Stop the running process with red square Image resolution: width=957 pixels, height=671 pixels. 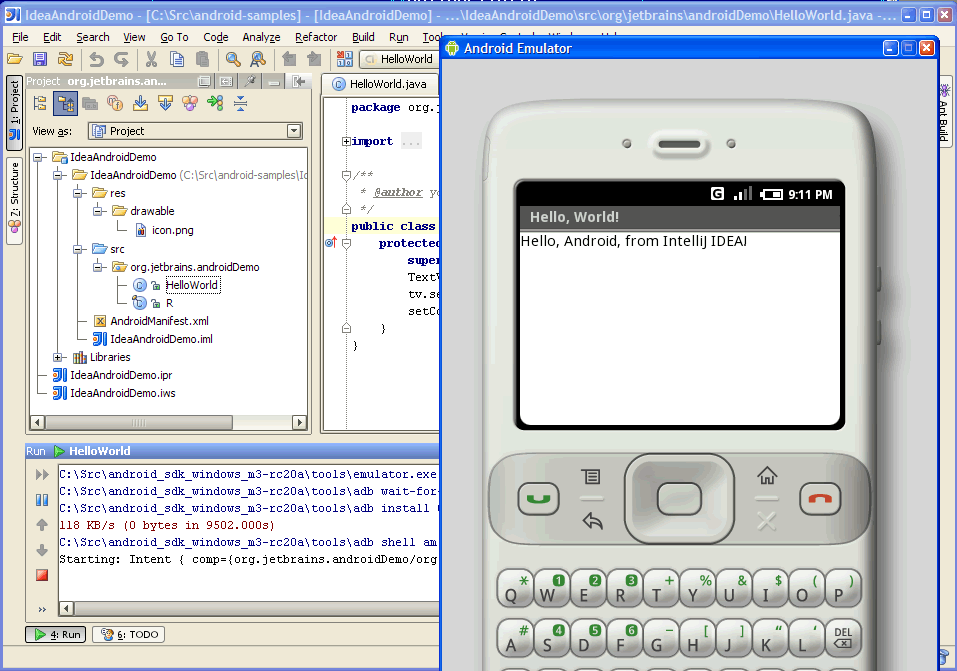[x=42, y=575]
